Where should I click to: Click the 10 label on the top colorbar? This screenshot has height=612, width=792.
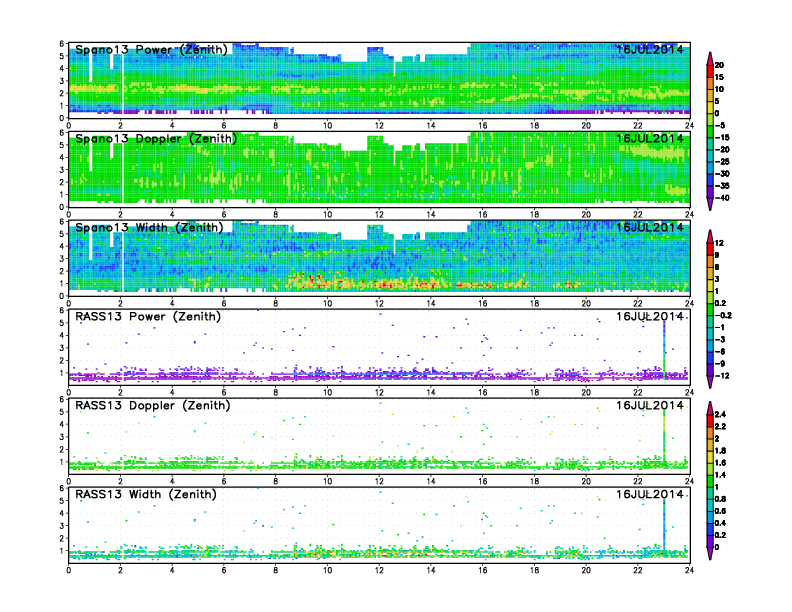point(719,89)
